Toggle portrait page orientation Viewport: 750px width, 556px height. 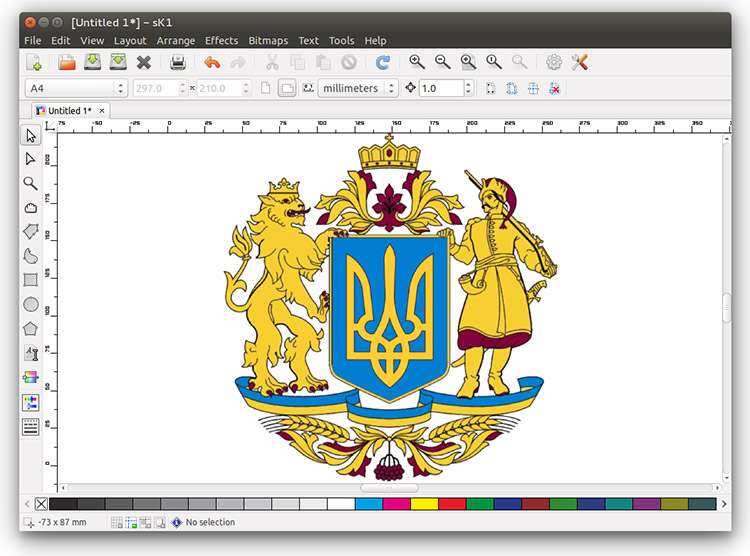[x=265, y=88]
